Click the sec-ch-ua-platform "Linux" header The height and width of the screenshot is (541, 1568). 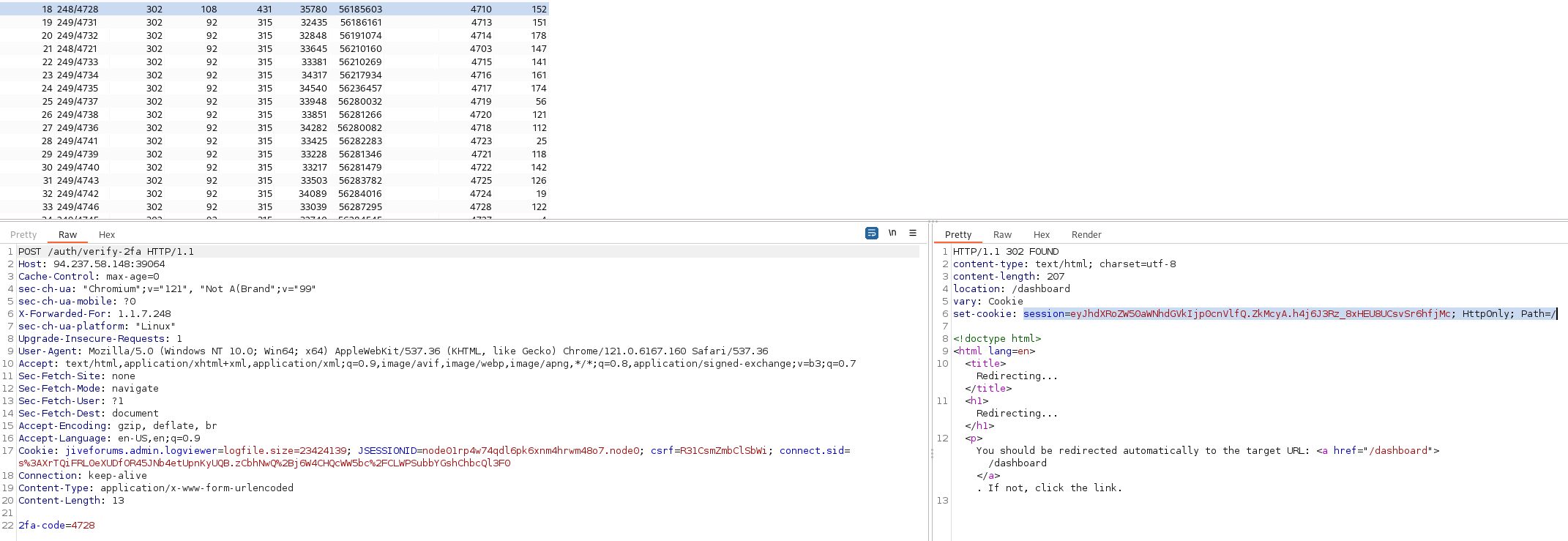[x=97, y=326]
